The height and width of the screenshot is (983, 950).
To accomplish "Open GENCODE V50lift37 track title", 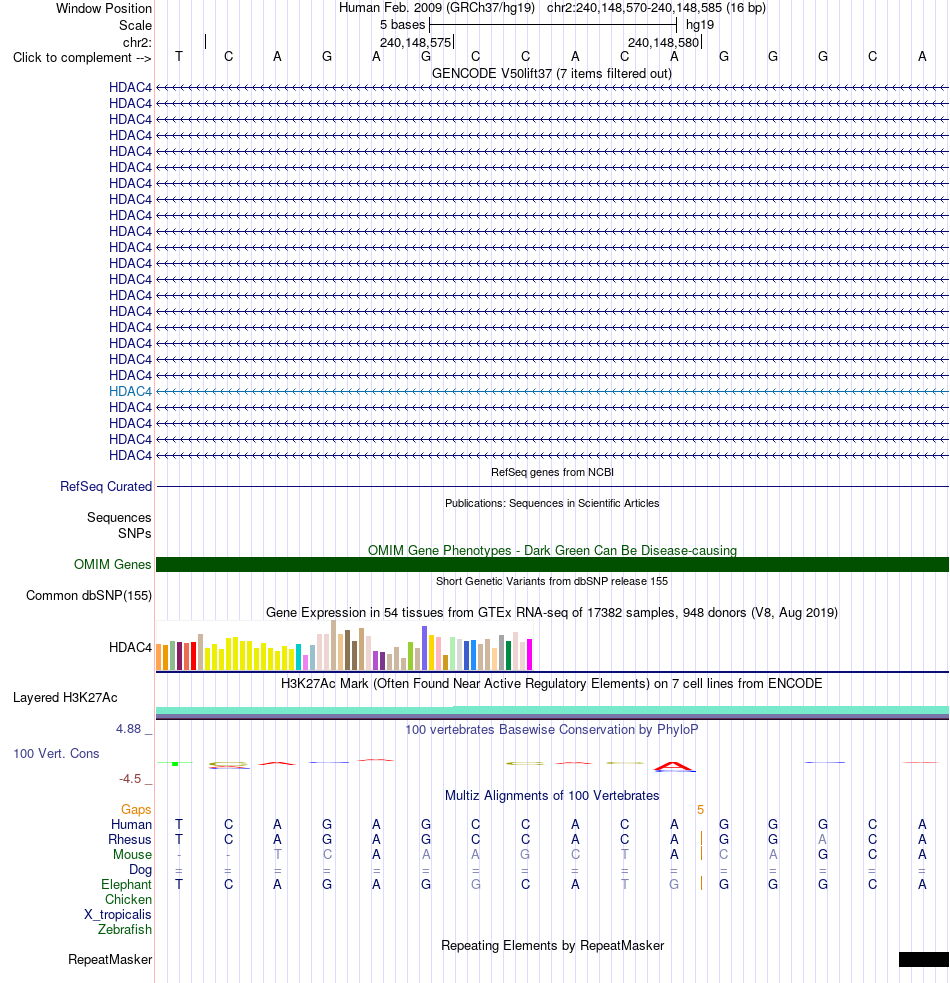I will click(x=552, y=73).
